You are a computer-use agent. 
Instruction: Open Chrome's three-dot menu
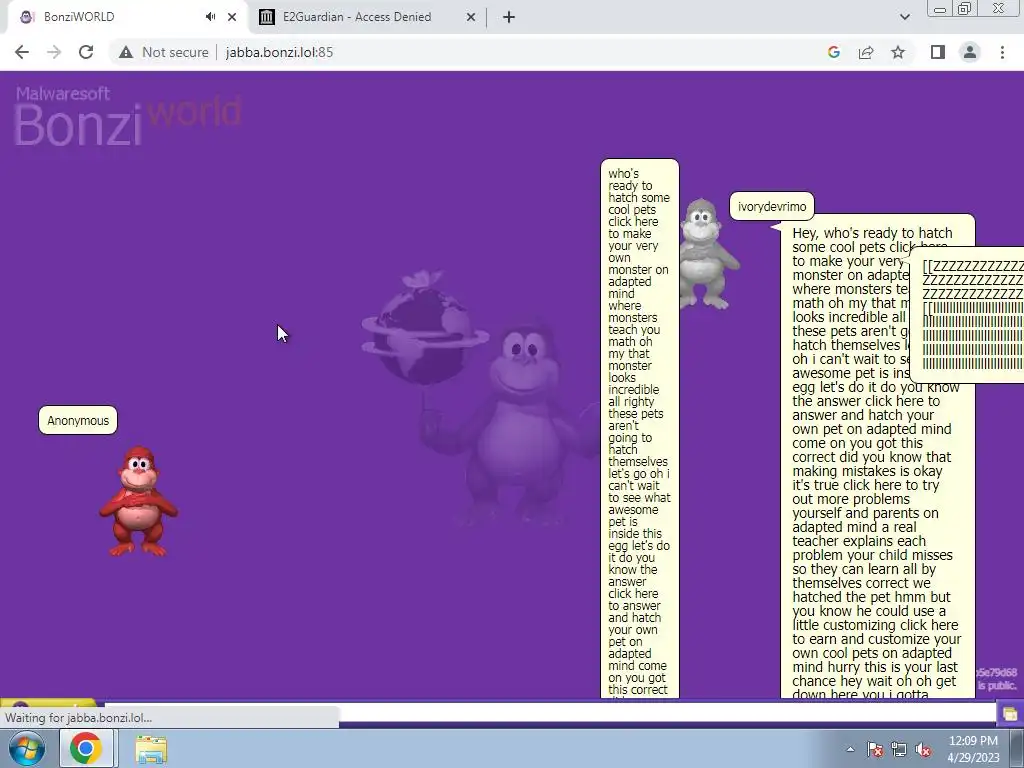tap(1002, 52)
